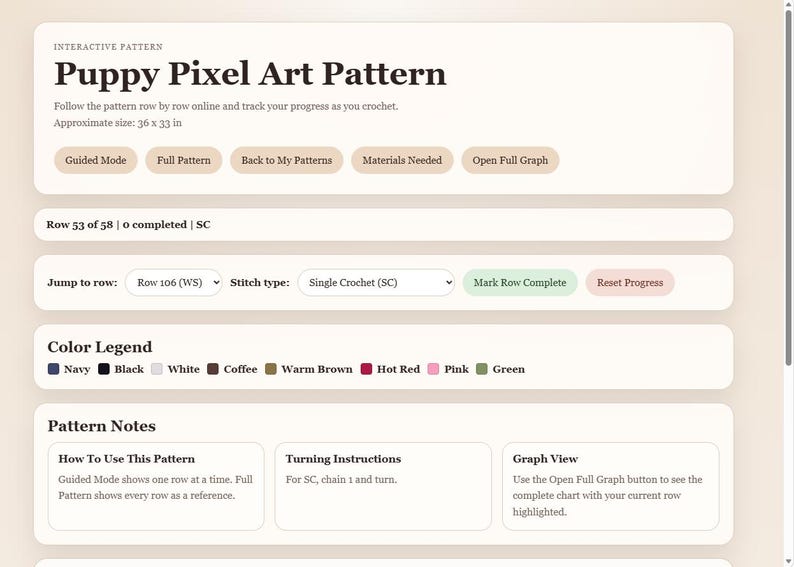Click the White color swatch
The image size is (794, 567).
pos(157,369)
